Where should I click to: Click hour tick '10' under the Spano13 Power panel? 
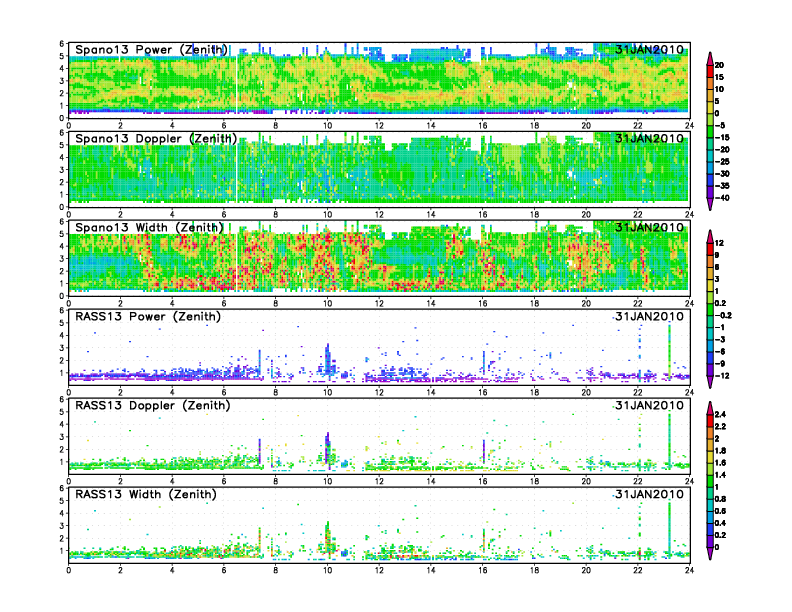pos(327,126)
